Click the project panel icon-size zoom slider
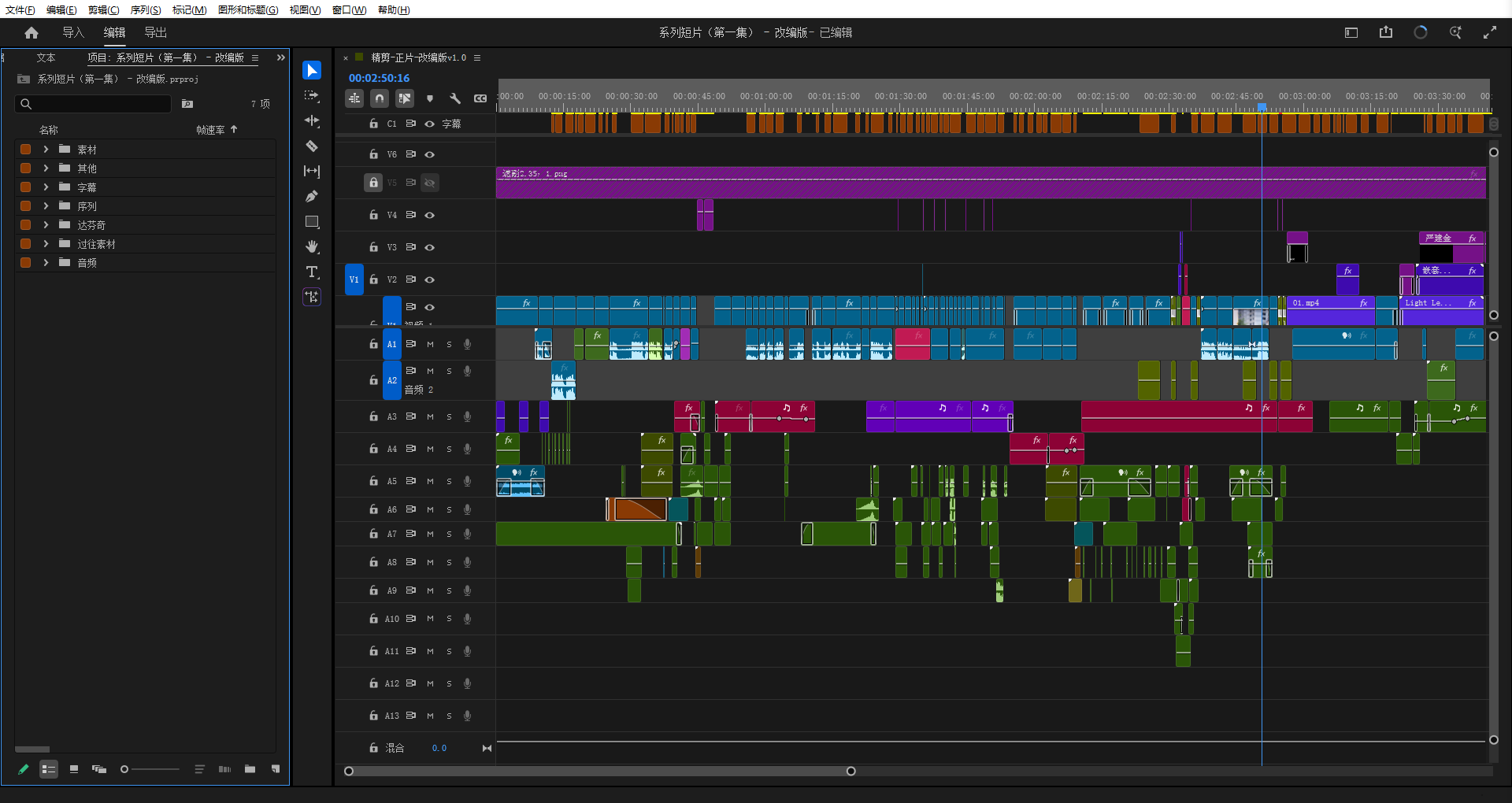Image resolution: width=1512 pixels, height=803 pixels. [x=150, y=769]
